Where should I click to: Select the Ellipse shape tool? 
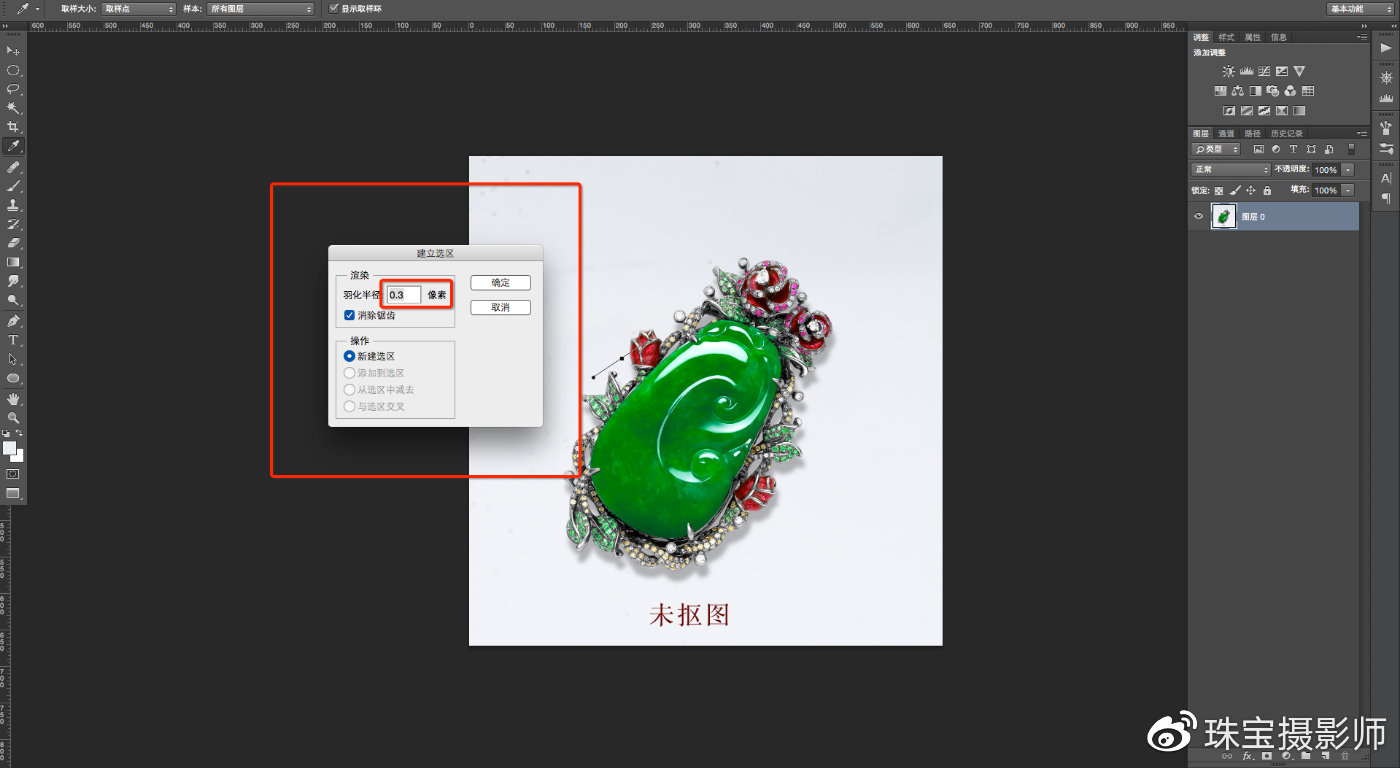pos(13,378)
